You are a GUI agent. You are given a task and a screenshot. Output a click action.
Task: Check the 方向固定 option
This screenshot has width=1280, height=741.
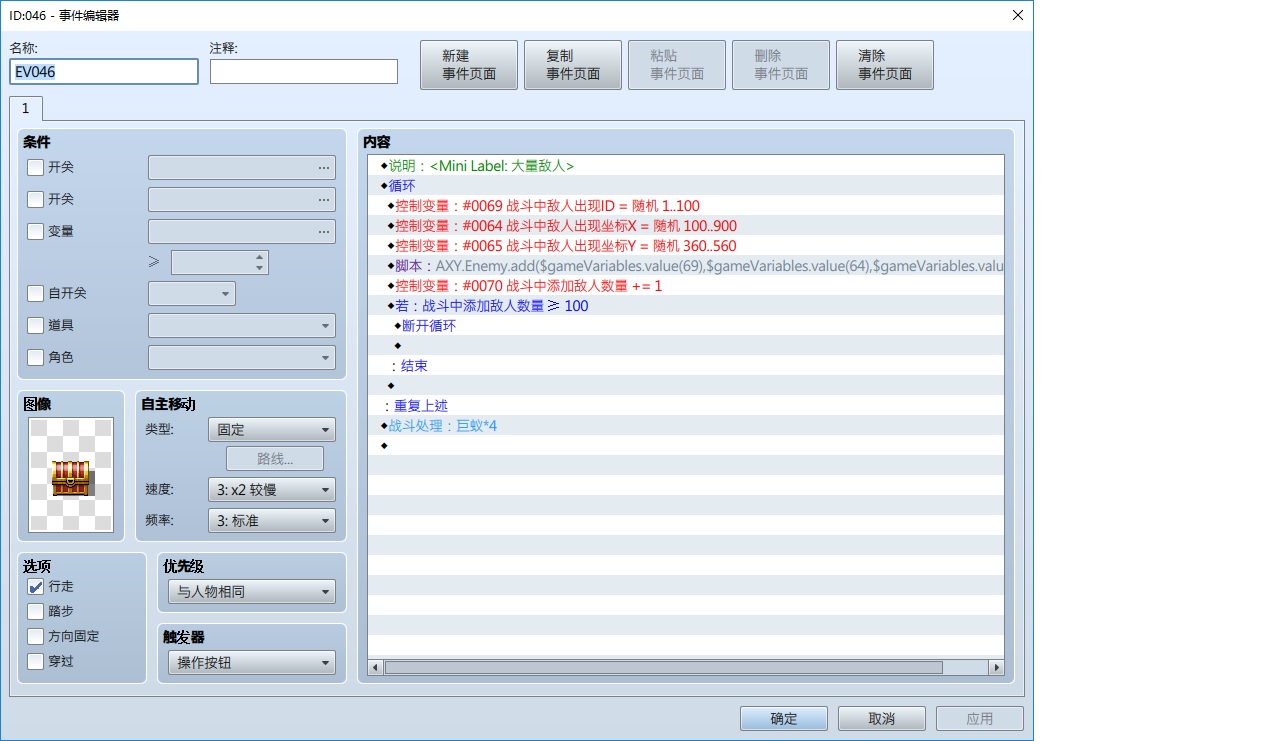coord(36,636)
